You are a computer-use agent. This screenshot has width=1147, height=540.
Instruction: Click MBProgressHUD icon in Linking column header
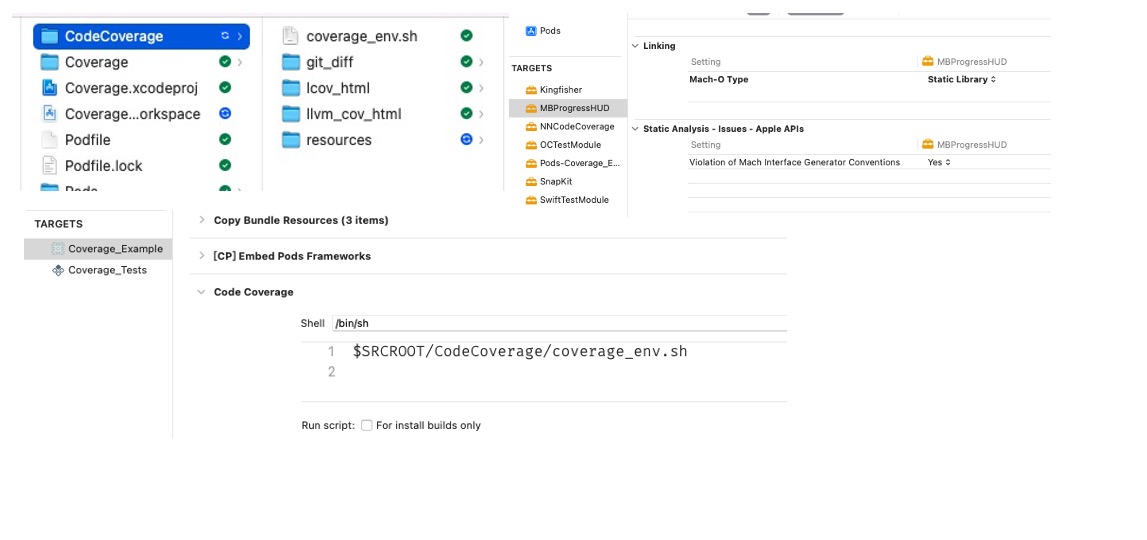click(928, 61)
